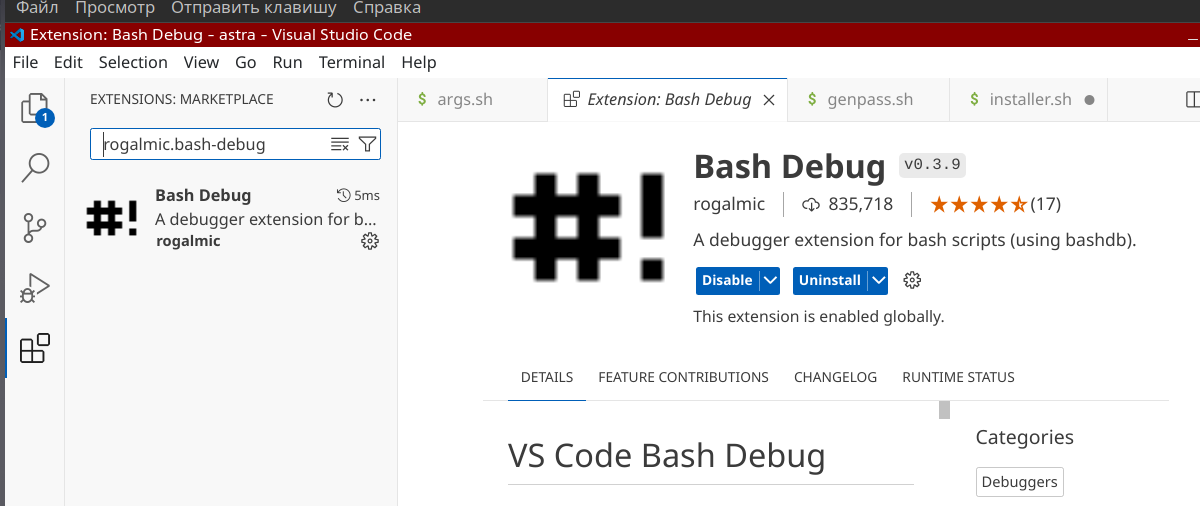Image resolution: width=1200 pixels, height=506 pixels.
Task: Open the Edit menu
Action: (x=68, y=62)
